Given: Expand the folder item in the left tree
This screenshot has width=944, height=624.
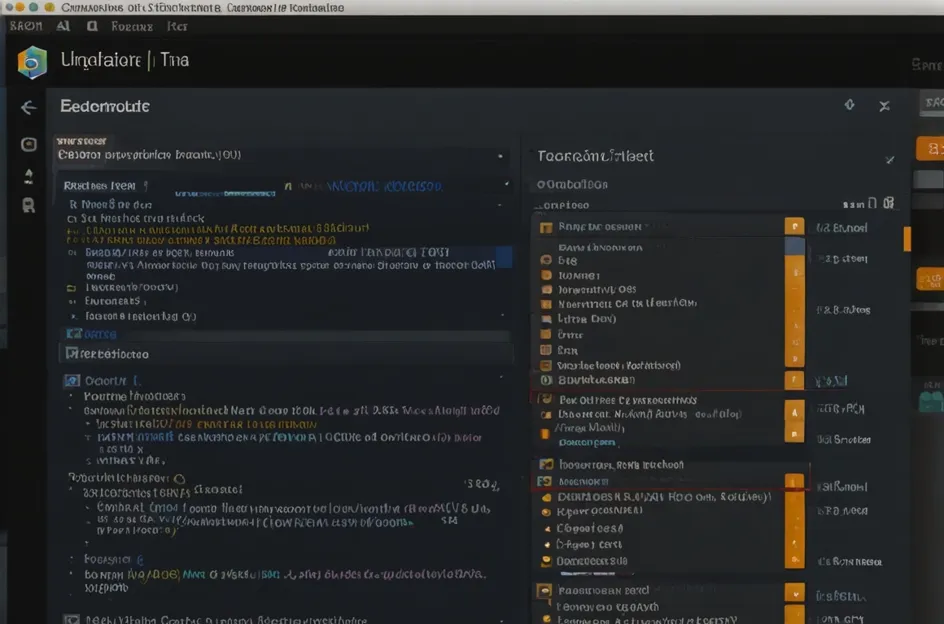Looking at the screenshot, I should pos(71,288).
